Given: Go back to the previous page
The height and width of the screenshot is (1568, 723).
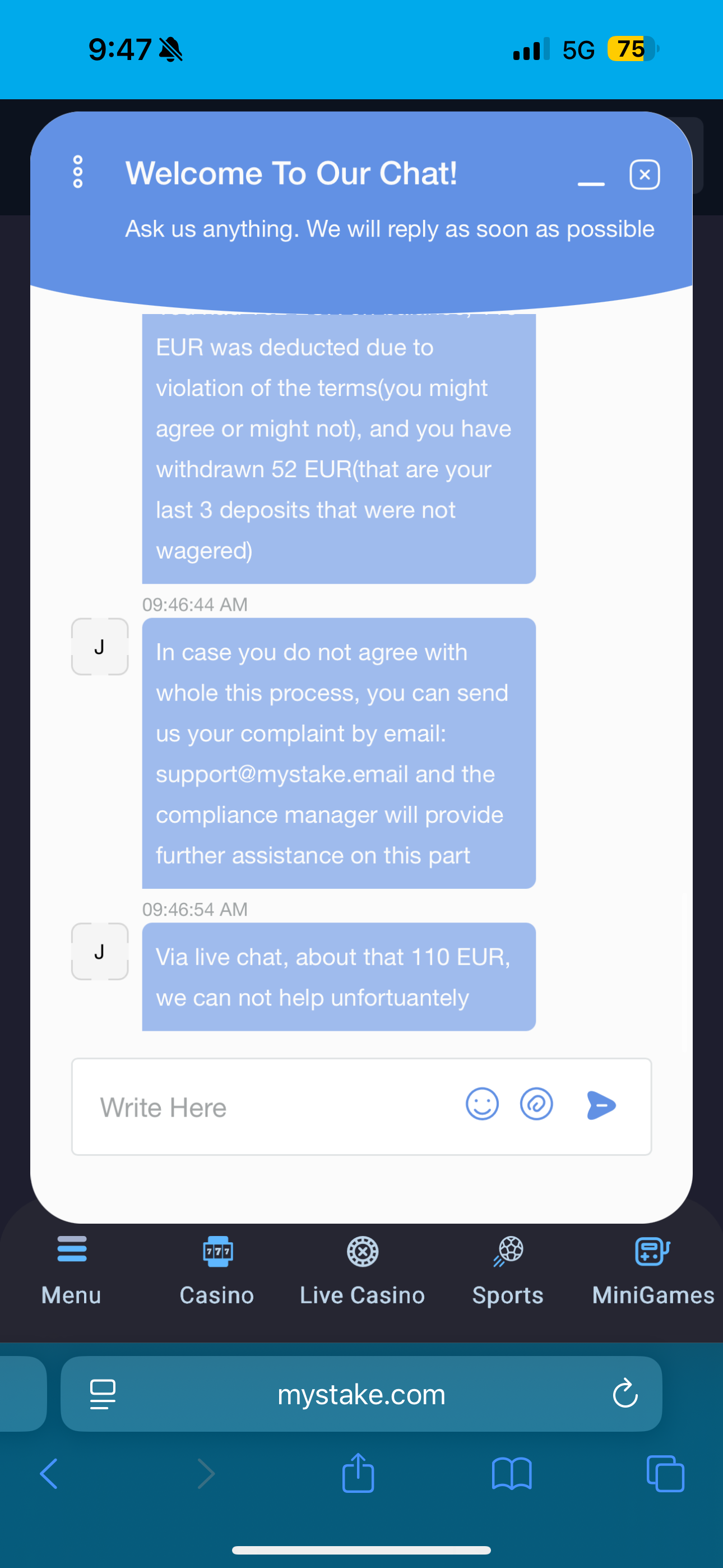Looking at the screenshot, I should 49,1474.
